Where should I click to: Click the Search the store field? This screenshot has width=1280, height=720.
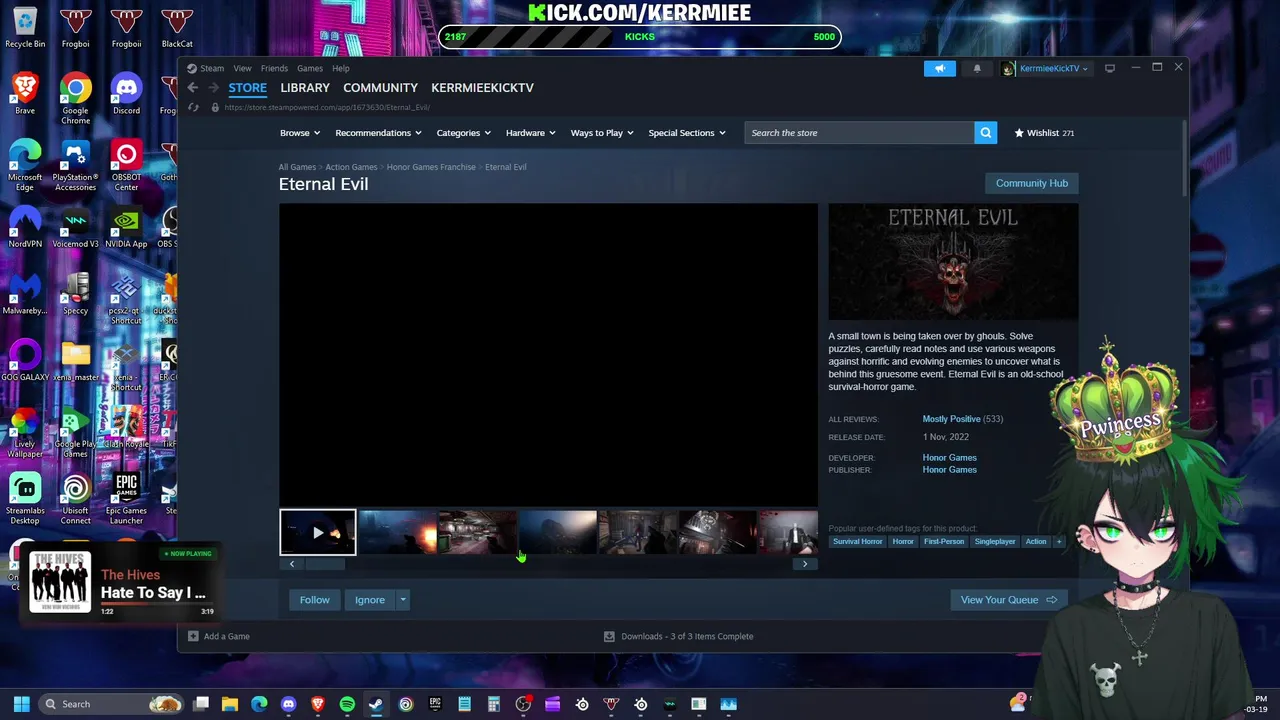pos(859,133)
